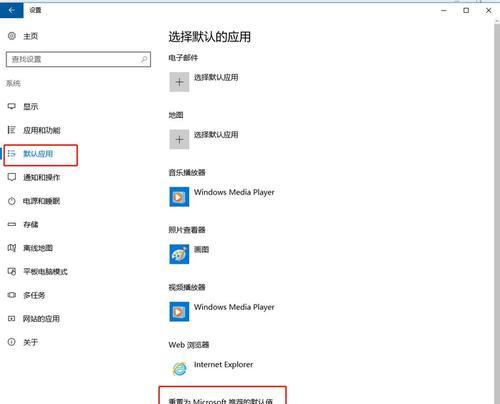Change music player Windows Media Player label
This screenshot has width=500, height=404.
pyautogui.click(x=234, y=192)
